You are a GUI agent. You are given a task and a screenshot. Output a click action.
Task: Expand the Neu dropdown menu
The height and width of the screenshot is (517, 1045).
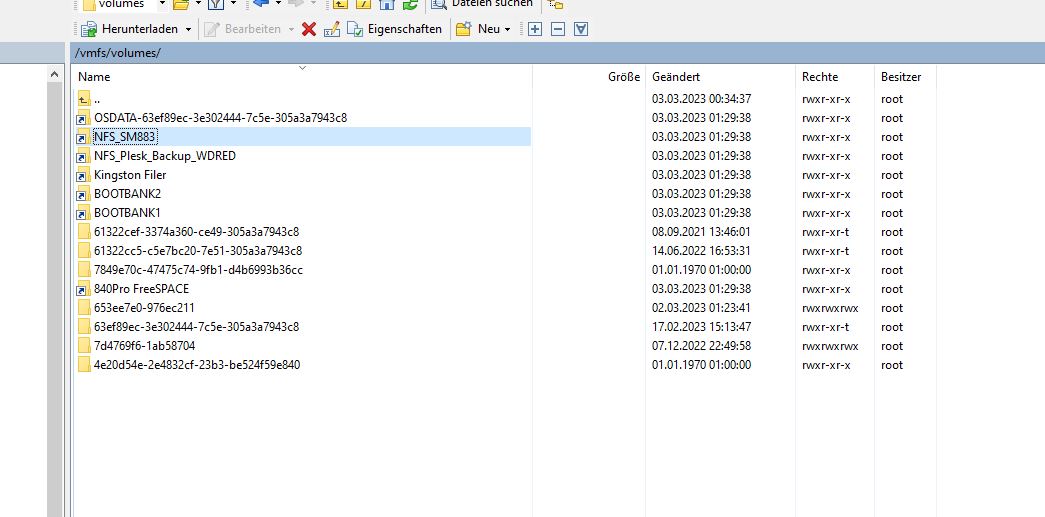tap(507, 29)
